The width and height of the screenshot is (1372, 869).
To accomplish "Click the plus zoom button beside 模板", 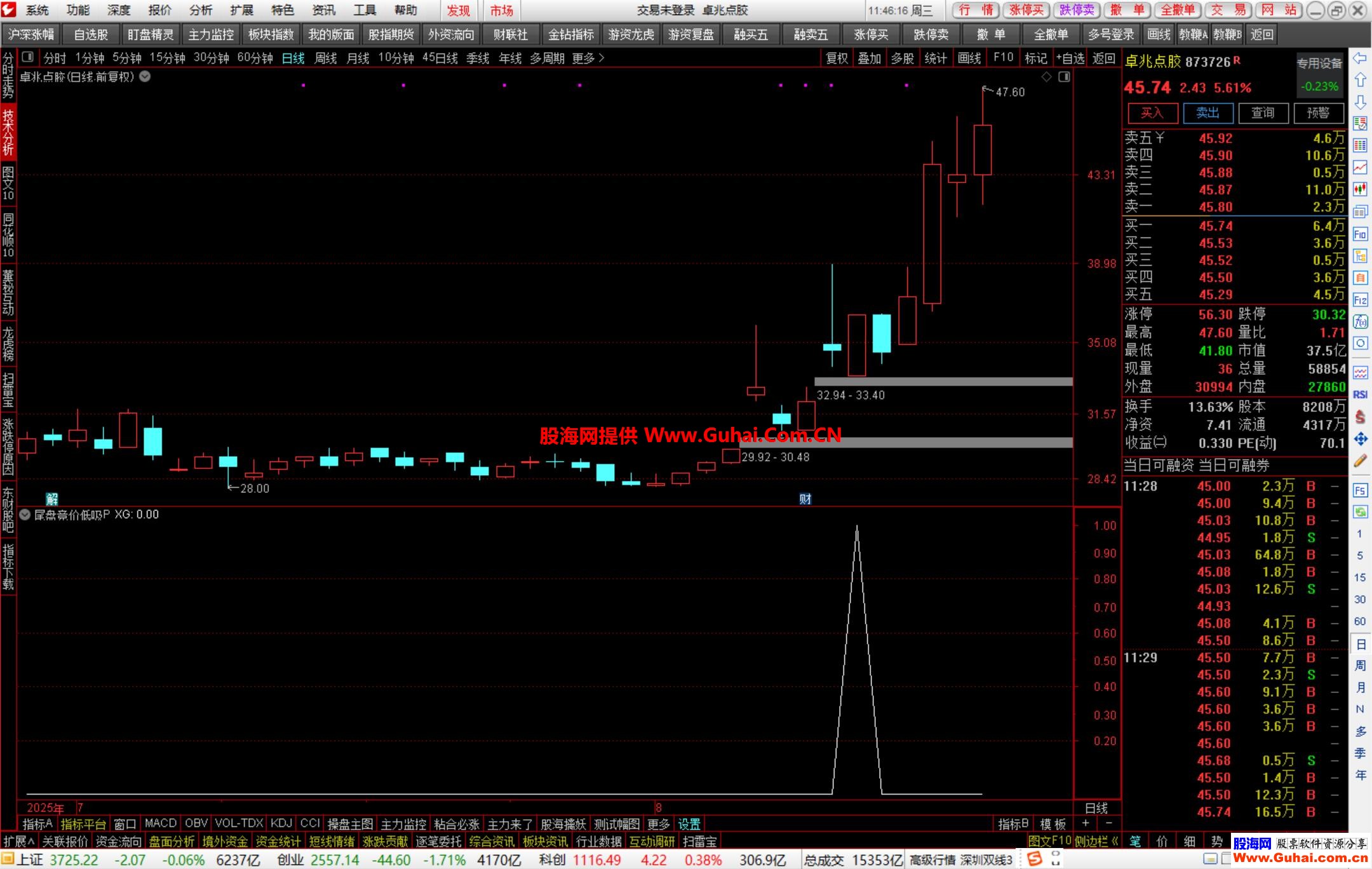I will 1086,824.
